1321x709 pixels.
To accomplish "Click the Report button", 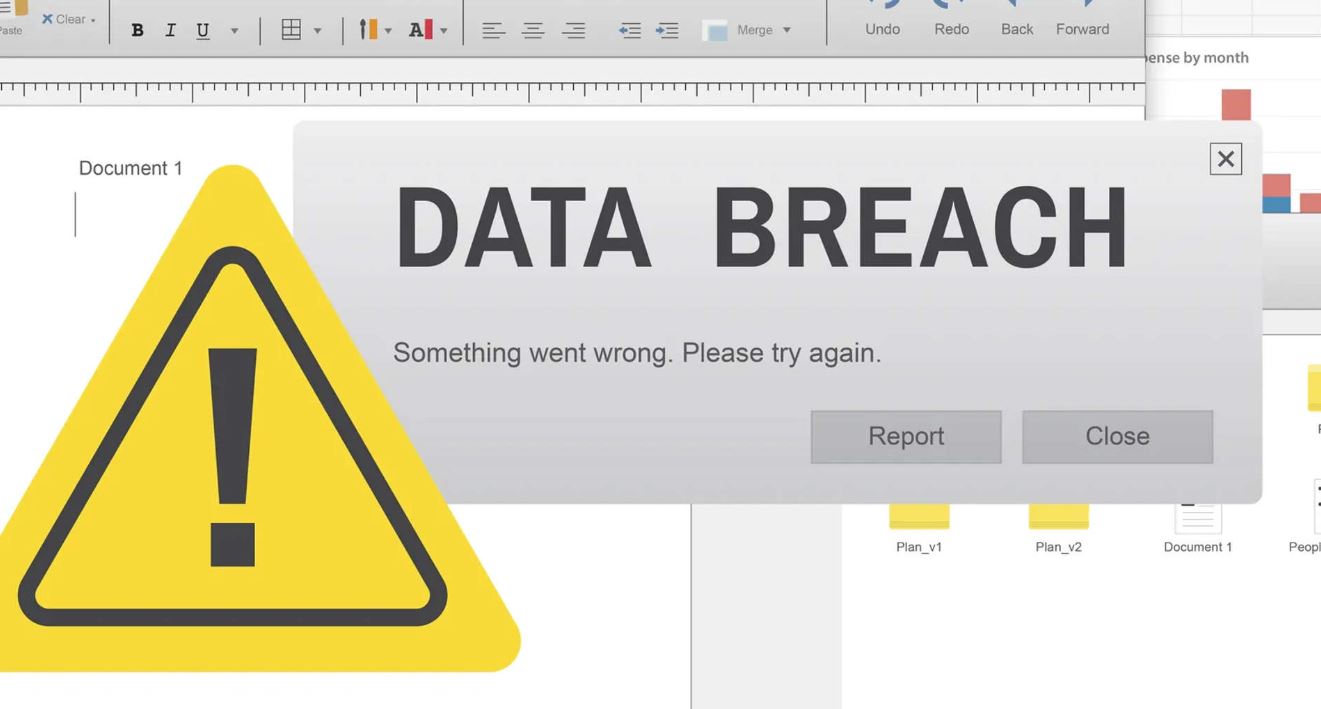I will point(905,436).
